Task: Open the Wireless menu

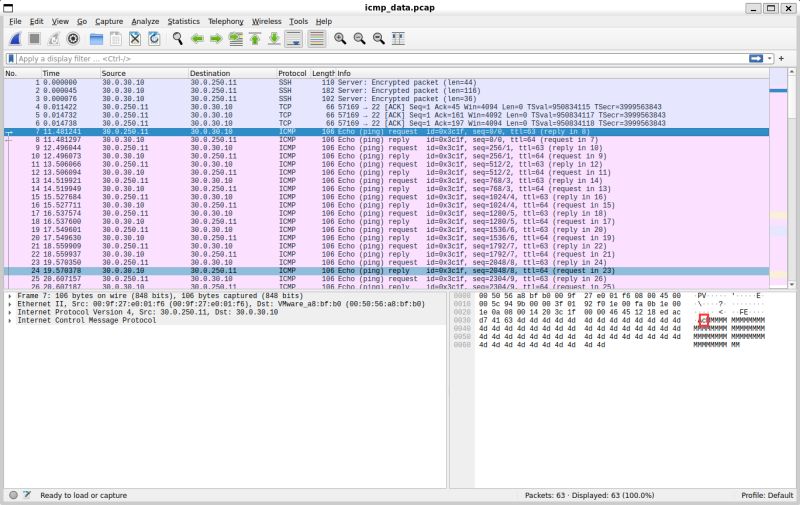Action: pyautogui.click(x=266, y=21)
